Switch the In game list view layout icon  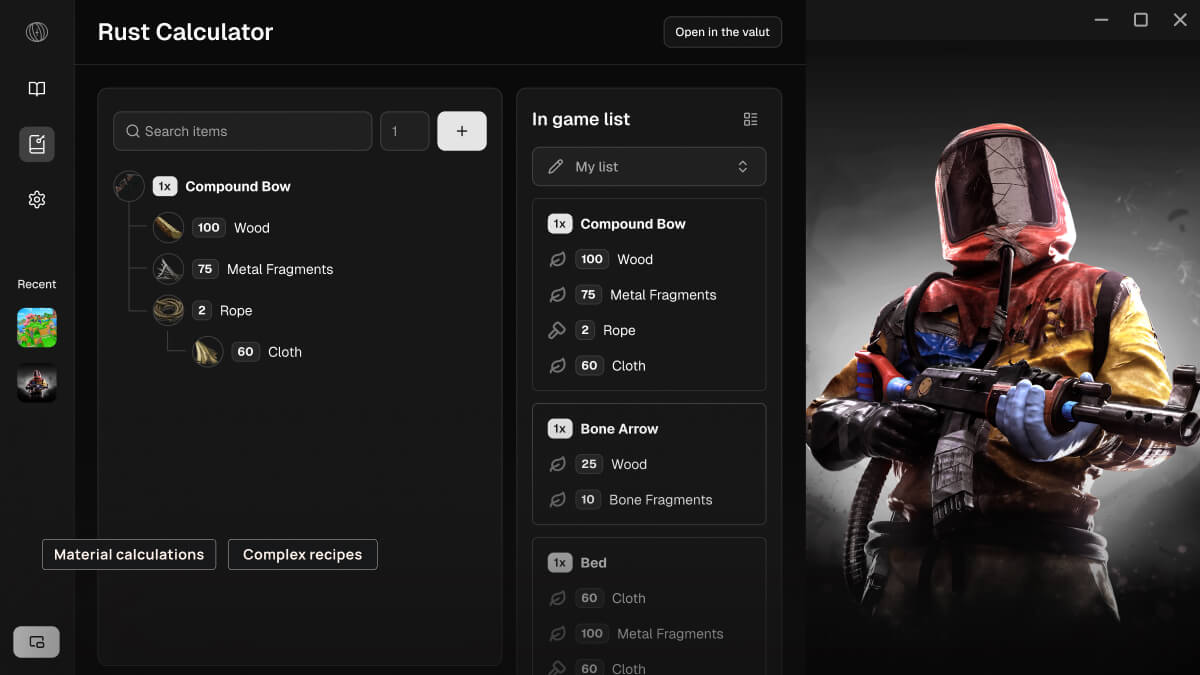pyautogui.click(x=751, y=119)
